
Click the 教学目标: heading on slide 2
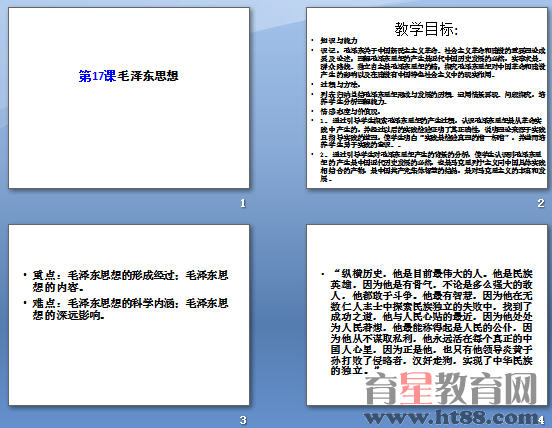[x=426, y=29]
